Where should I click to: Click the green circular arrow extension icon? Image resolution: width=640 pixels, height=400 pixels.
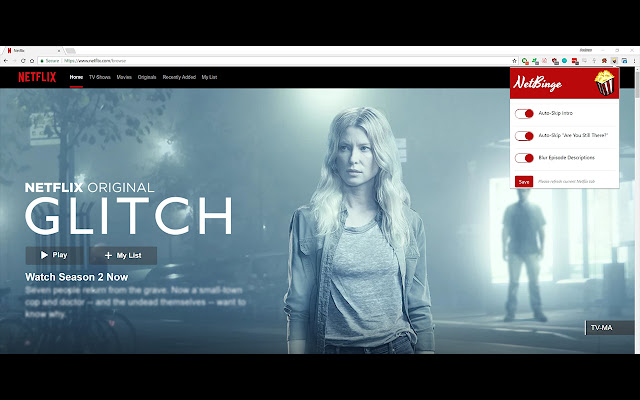coord(525,61)
